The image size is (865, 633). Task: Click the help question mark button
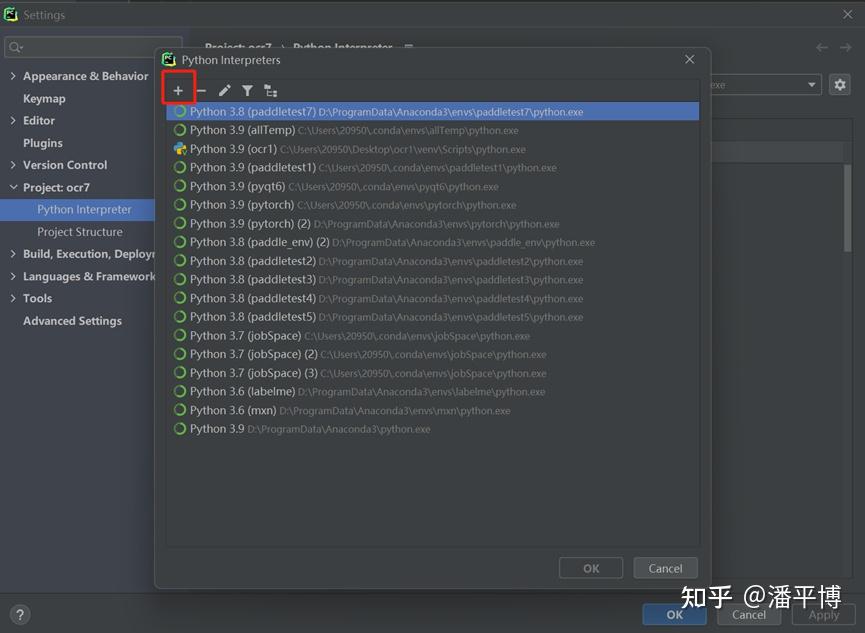click(x=20, y=614)
